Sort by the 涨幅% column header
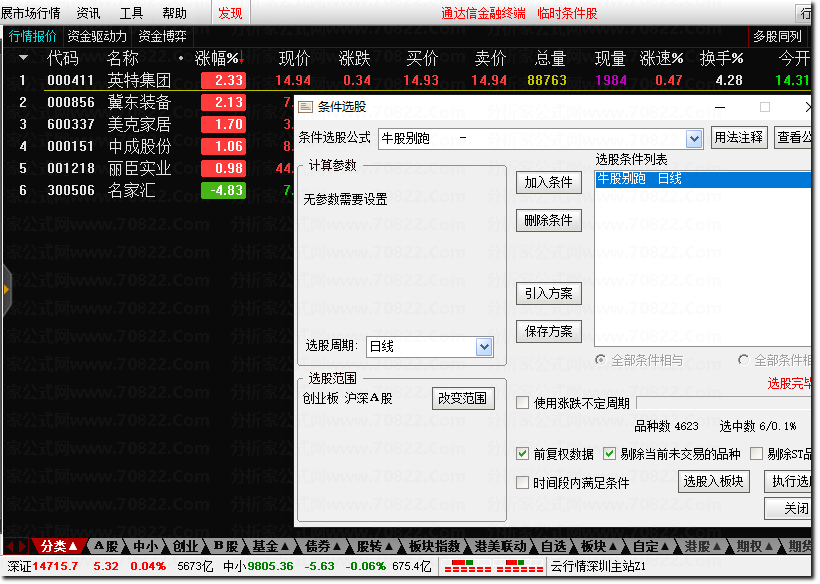The width and height of the screenshot is (820, 584). coord(219,58)
